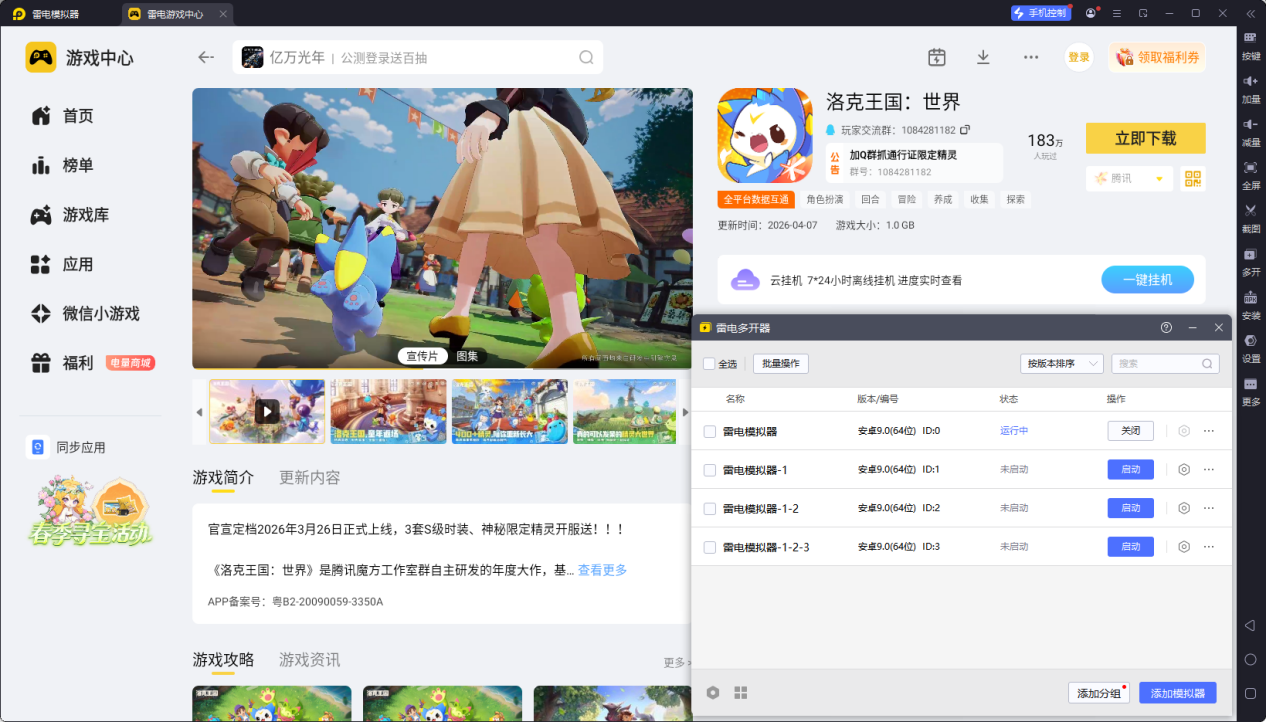Tick the 全选 select-all checkbox
Viewport: 1266px width, 722px height.
709,364
